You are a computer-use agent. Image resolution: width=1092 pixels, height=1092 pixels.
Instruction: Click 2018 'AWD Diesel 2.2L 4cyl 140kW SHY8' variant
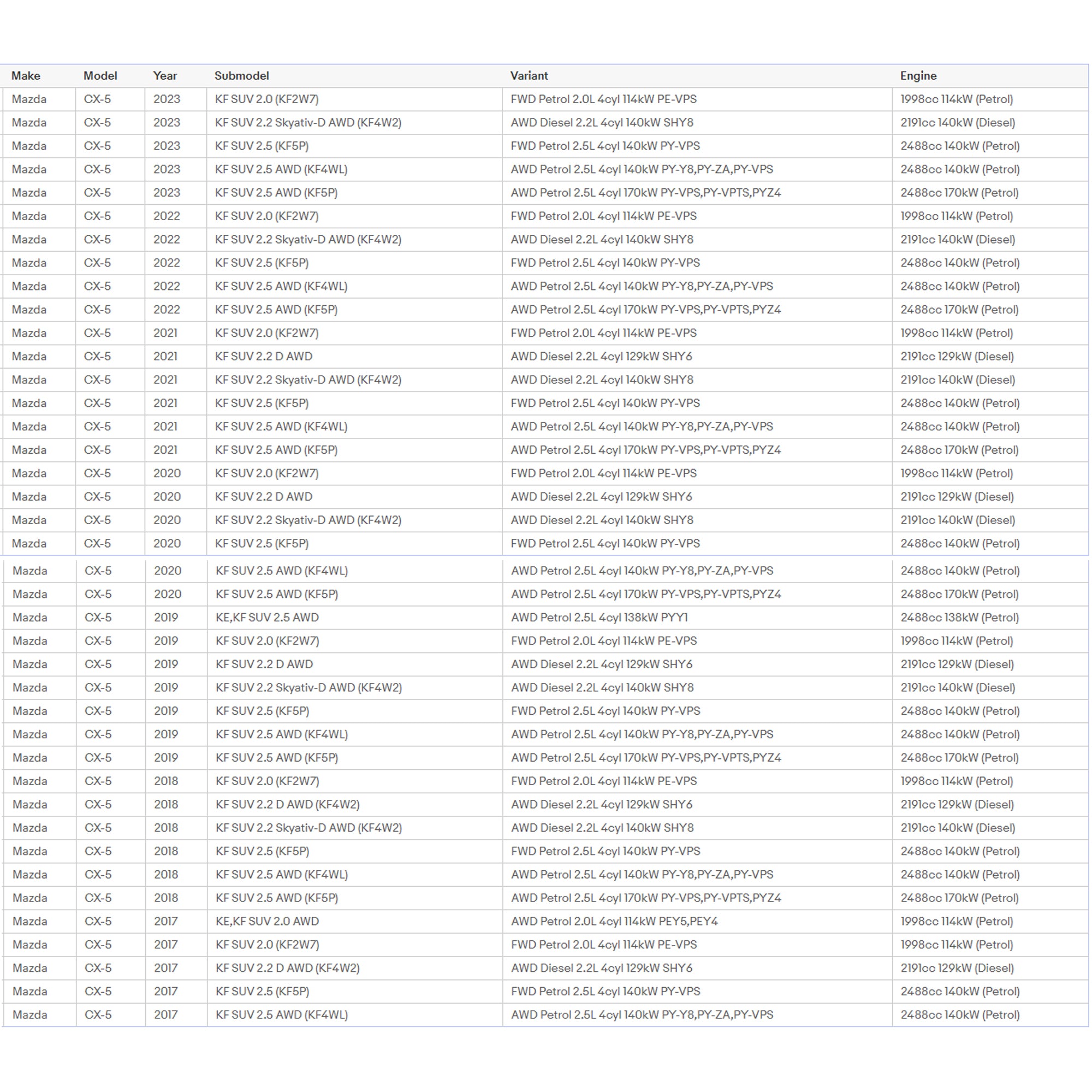click(x=602, y=828)
